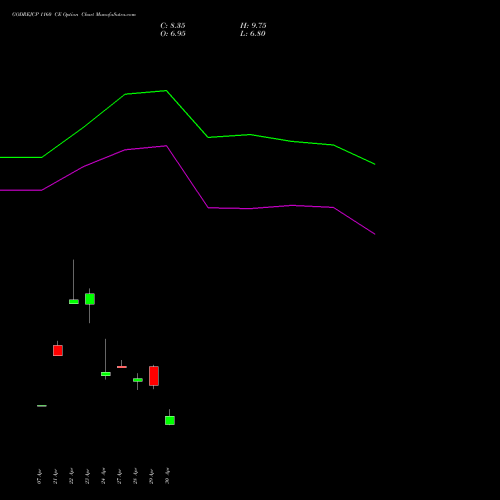
Task: Click the "27 Apr" date axis label
Action: coord(119,476)
